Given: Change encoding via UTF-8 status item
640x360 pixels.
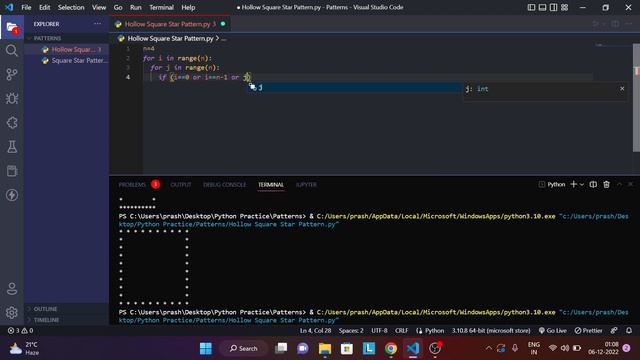Looking at the screenshot, I should click(379, 330).
